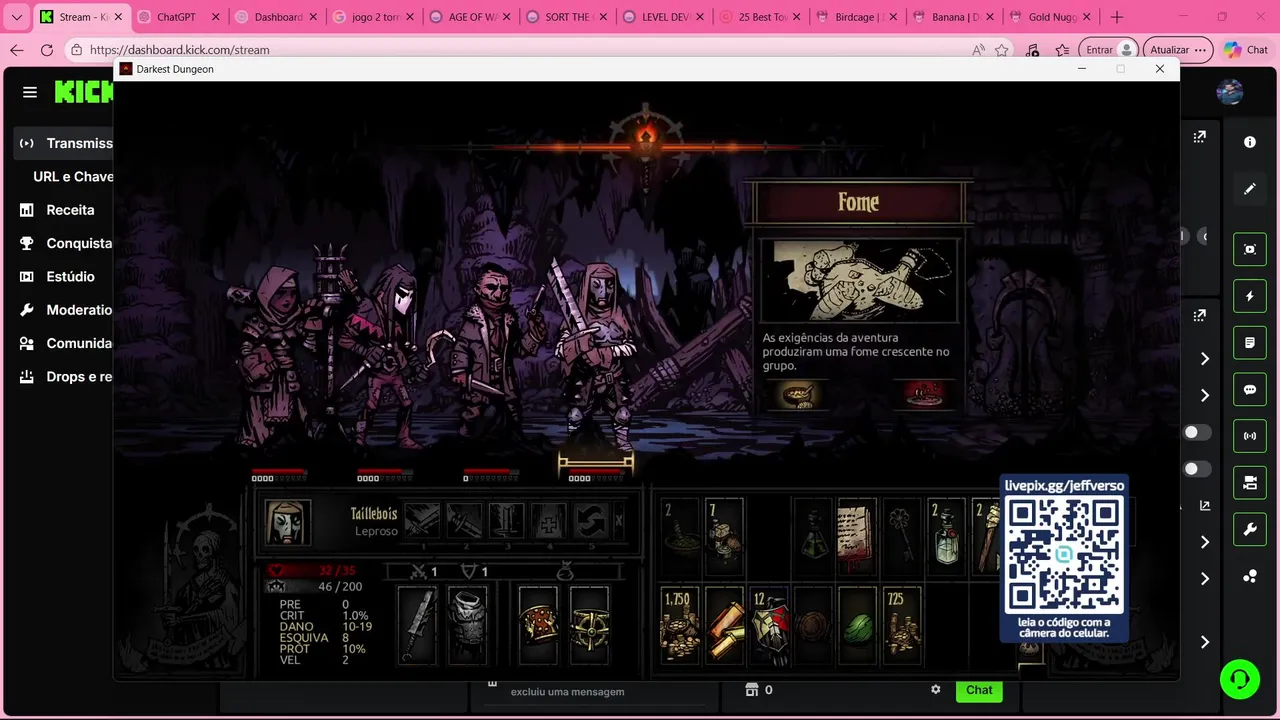Screen dimensions: 1280x720
Task: Open chat settings gear near Chat button
Action: click(936, 690)
